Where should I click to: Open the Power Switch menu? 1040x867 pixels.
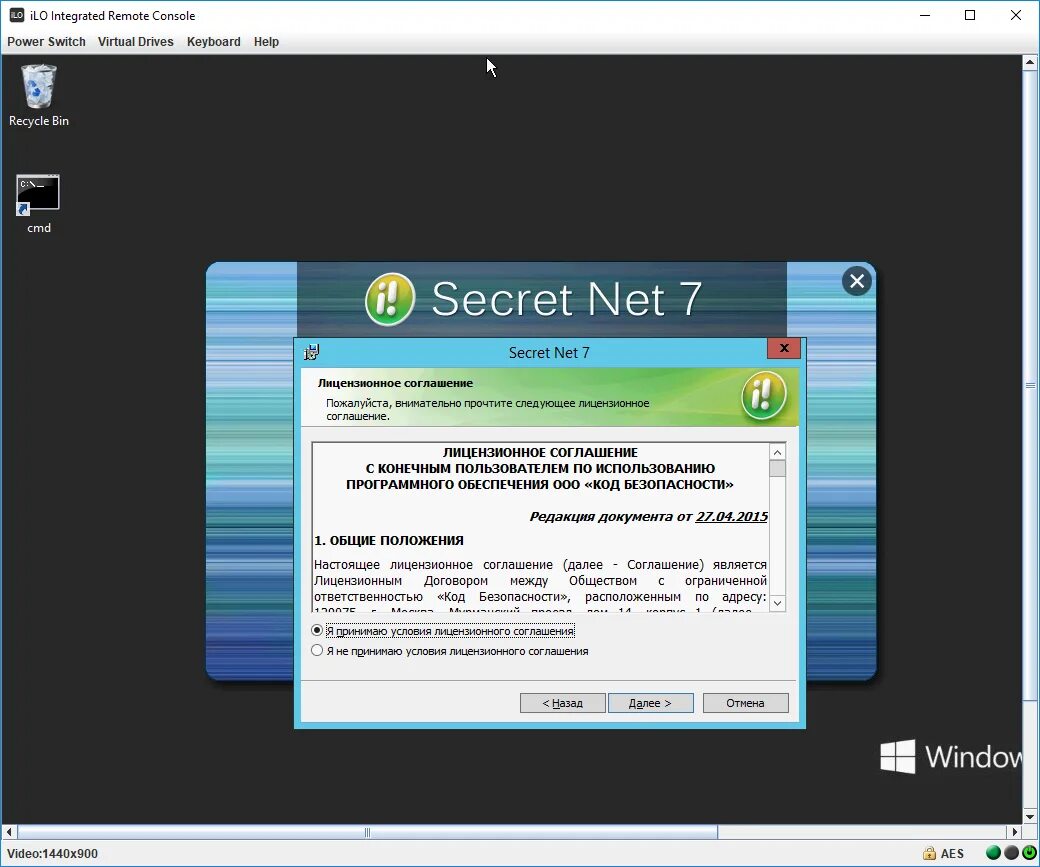(x=46, y=42)
